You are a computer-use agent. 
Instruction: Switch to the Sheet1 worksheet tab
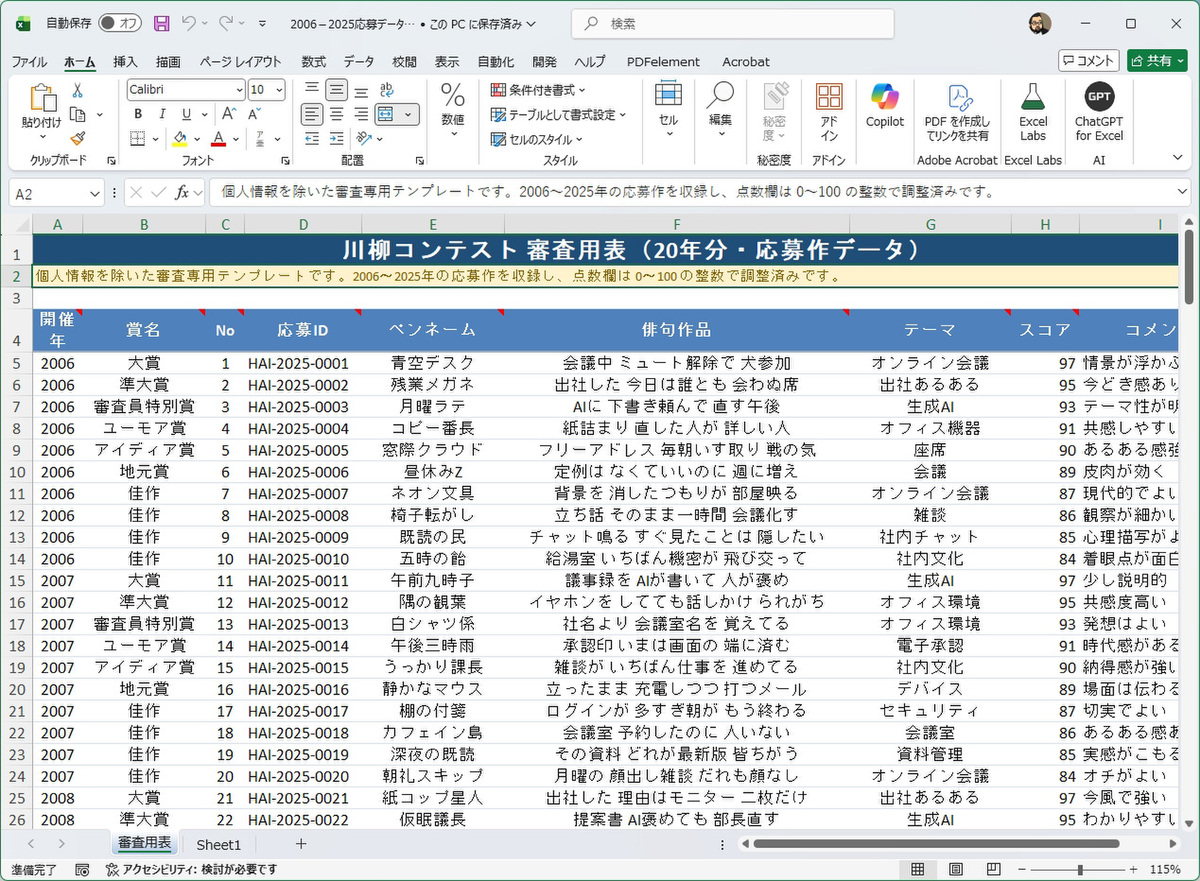(218, 845)
